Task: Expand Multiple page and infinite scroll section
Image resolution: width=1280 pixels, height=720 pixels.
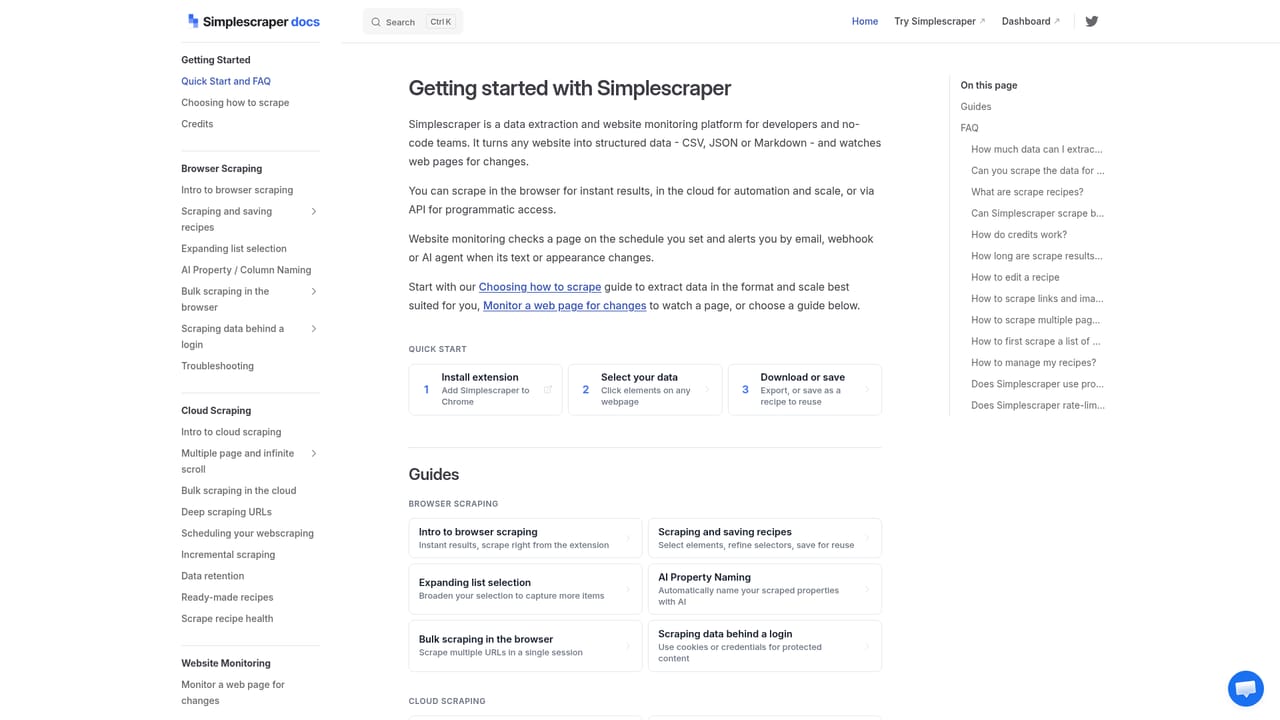Action: 314,453
